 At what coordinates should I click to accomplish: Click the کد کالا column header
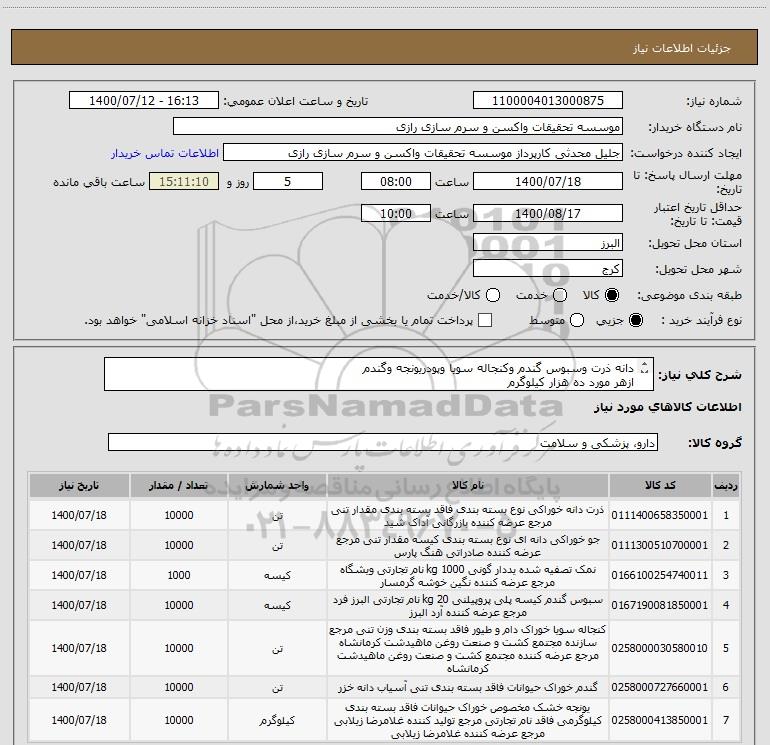tap(660, 486)
